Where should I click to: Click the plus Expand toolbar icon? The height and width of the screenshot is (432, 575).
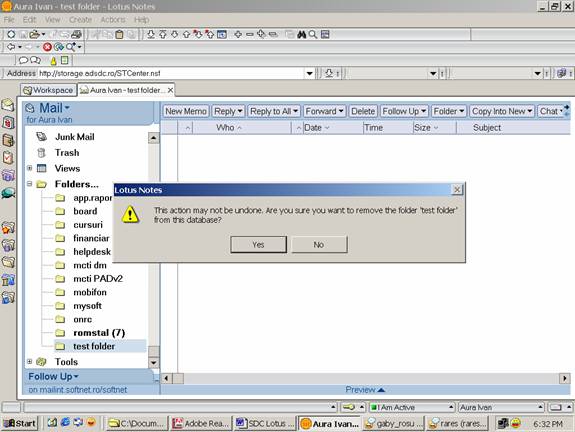point(238,34)
